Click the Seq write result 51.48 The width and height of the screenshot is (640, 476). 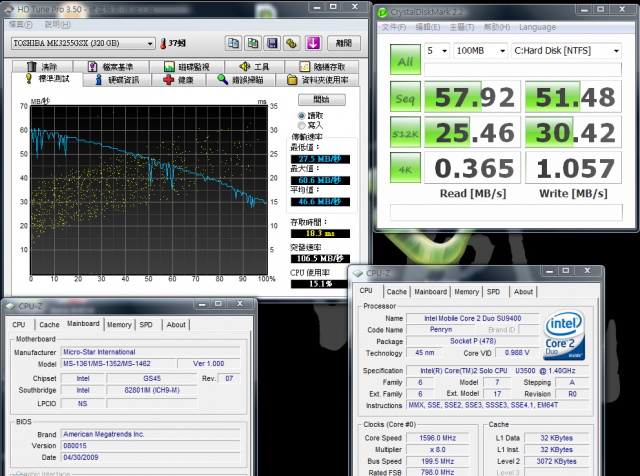coord(573,97)
